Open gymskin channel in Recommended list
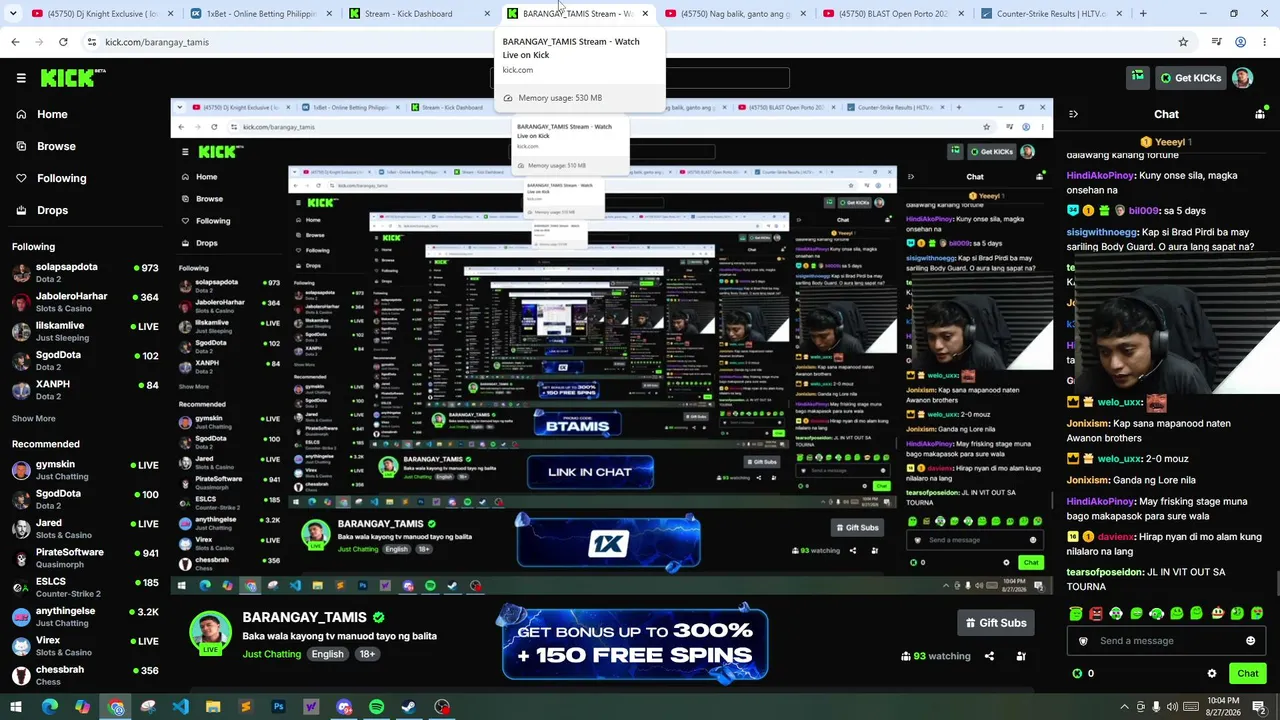1280x720 pixels. pos(84,470)
